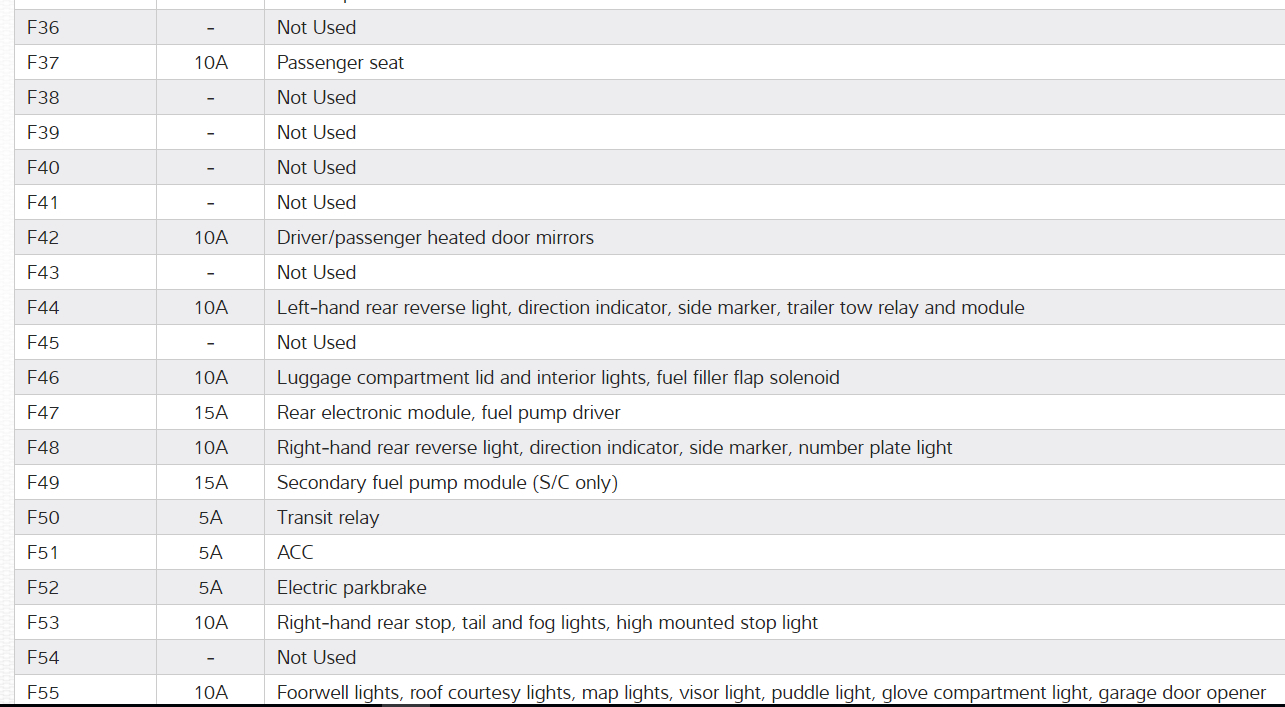Click the F37 fuse number cell
1285x707 pixels.
point(43,63)
